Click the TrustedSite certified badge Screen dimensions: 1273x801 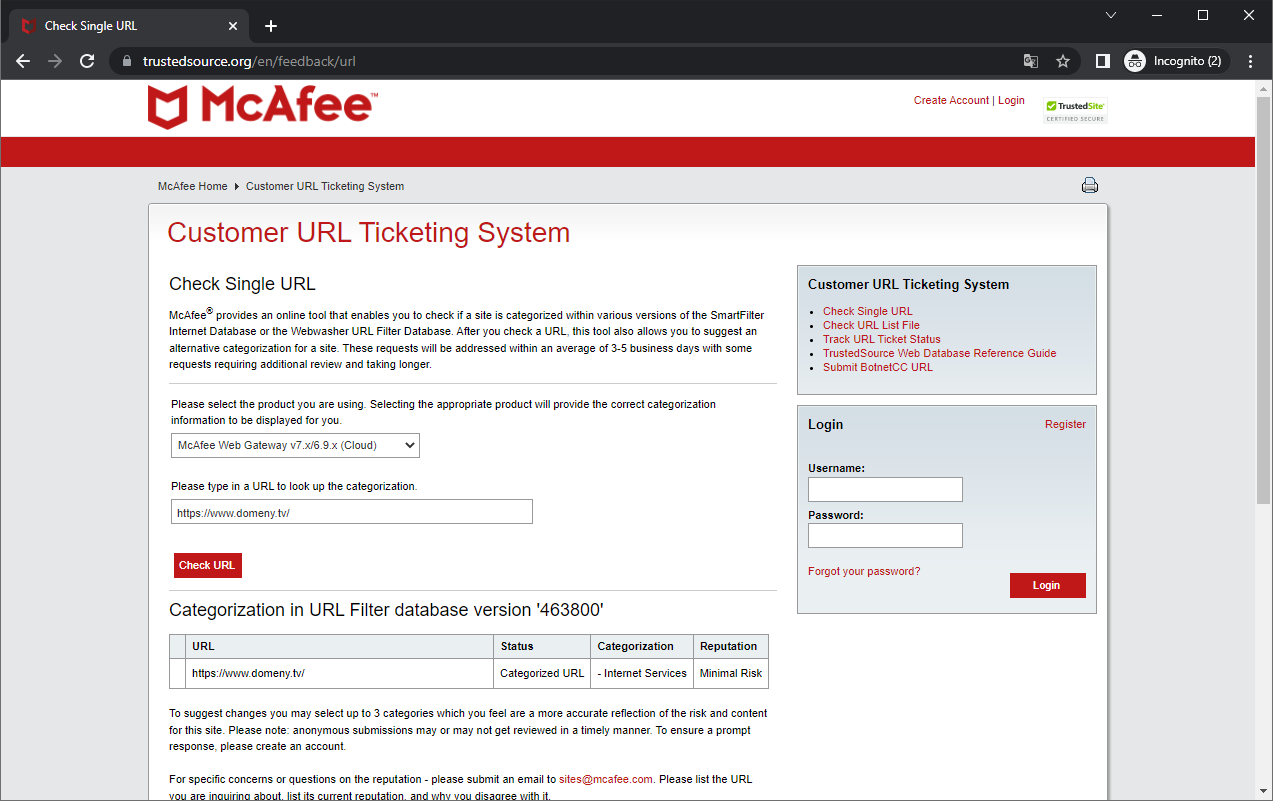(1075, 110)
